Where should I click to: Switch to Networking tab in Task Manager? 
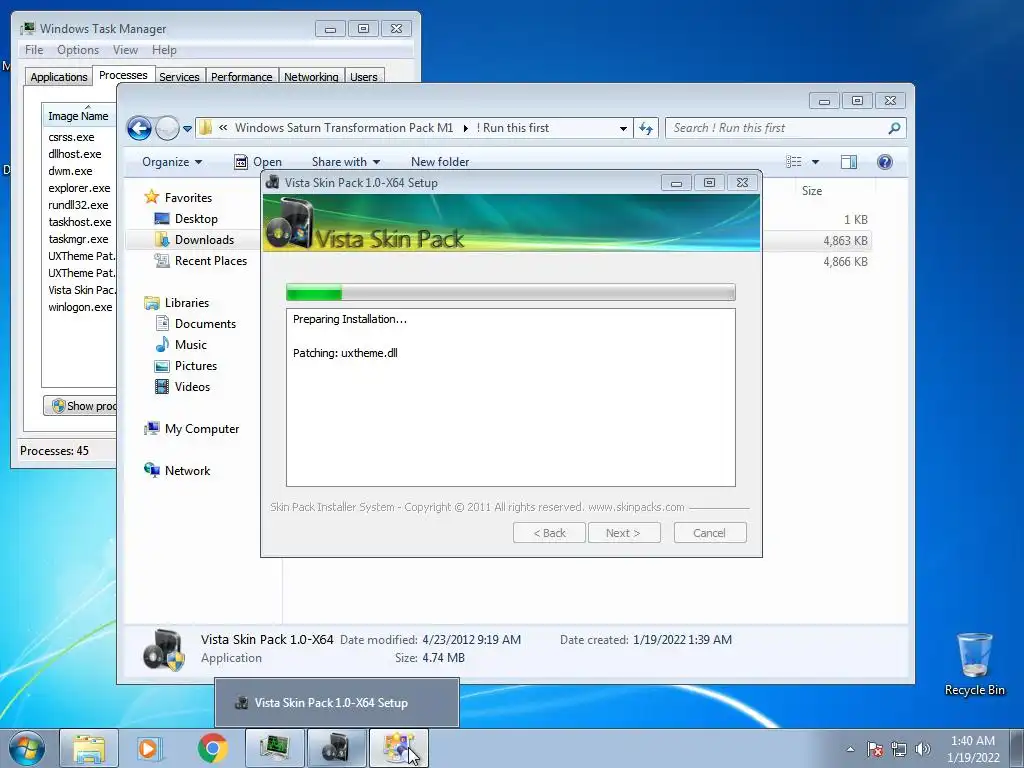pyautogui.click(x=311, y=76)
